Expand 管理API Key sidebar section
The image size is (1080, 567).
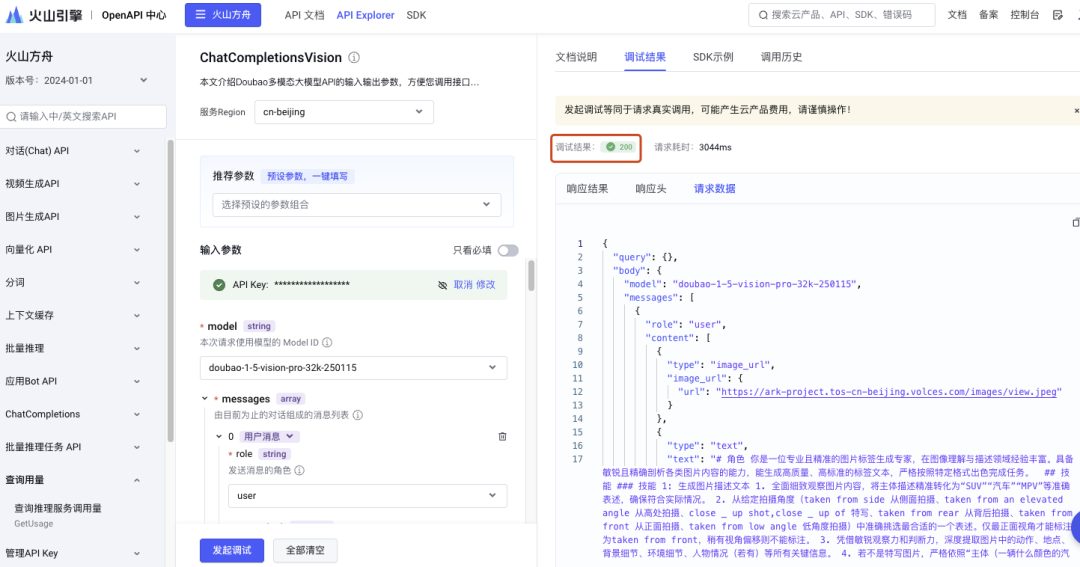pos(73,553)
